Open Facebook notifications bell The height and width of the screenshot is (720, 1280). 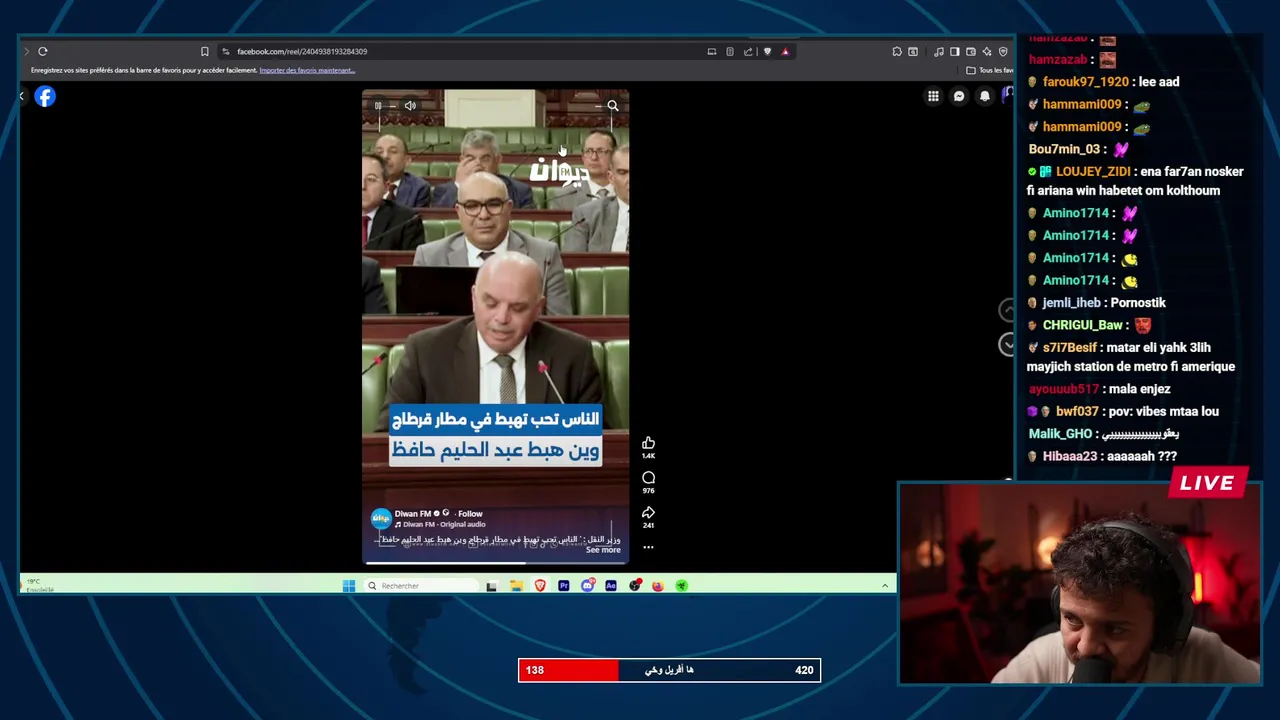tap(985, 96)
